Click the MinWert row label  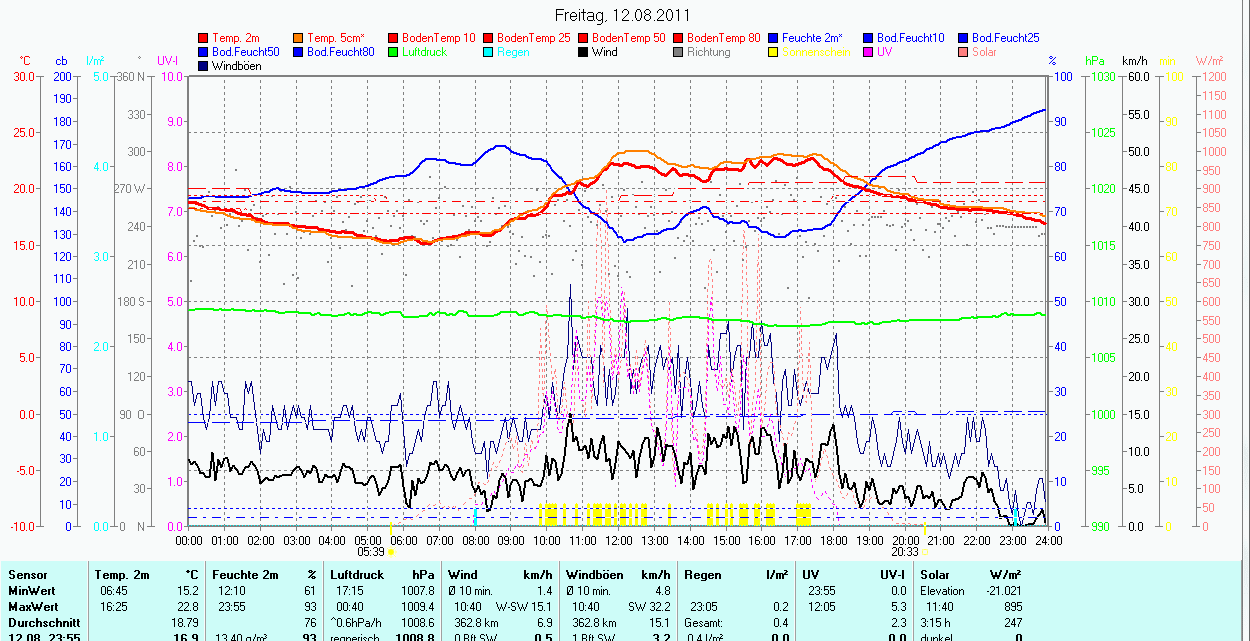(31, 591)
